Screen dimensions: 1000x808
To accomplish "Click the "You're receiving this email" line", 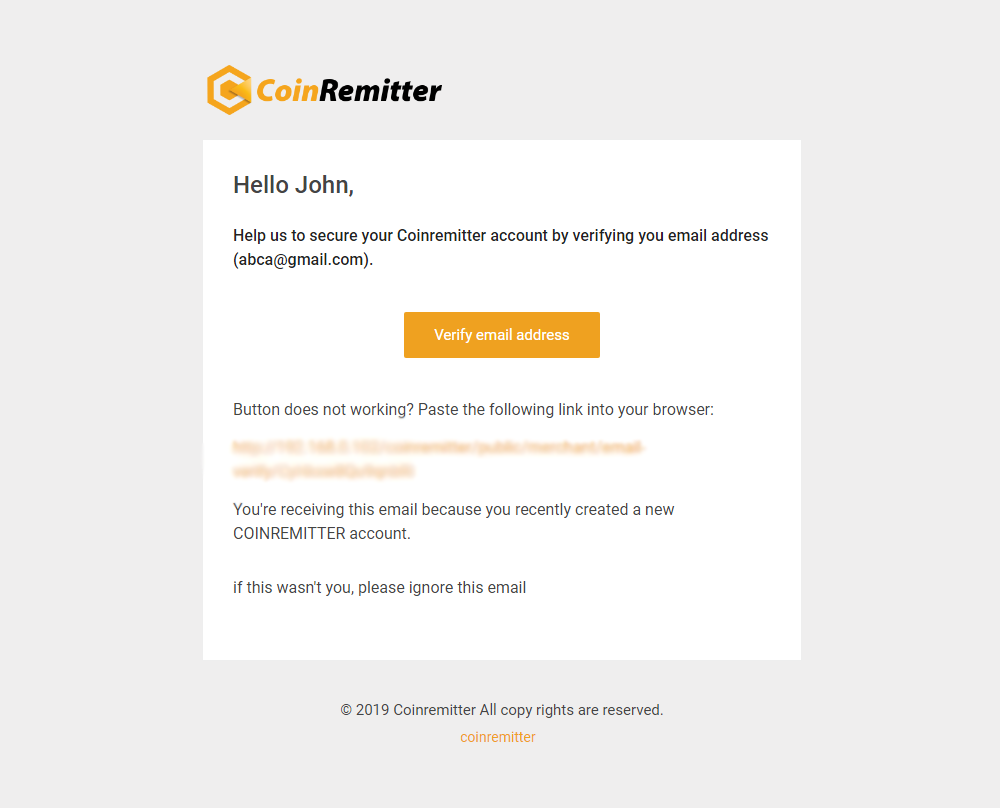I will (x=453, y=510).
